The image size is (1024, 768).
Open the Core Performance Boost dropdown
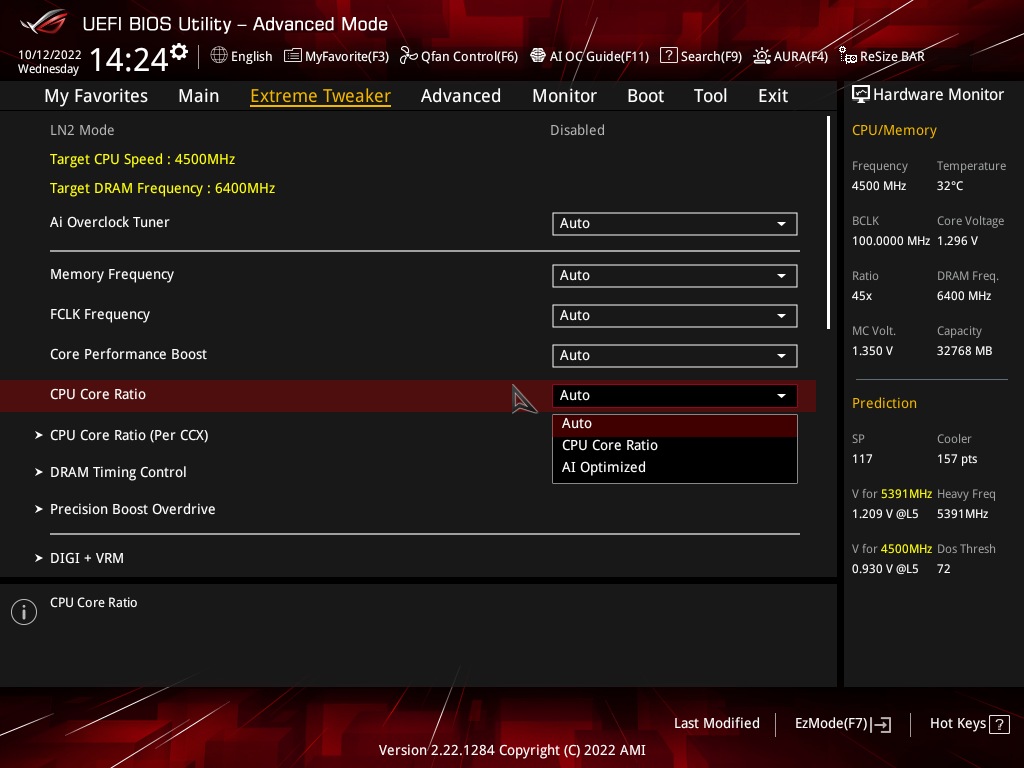pos(675,356)
